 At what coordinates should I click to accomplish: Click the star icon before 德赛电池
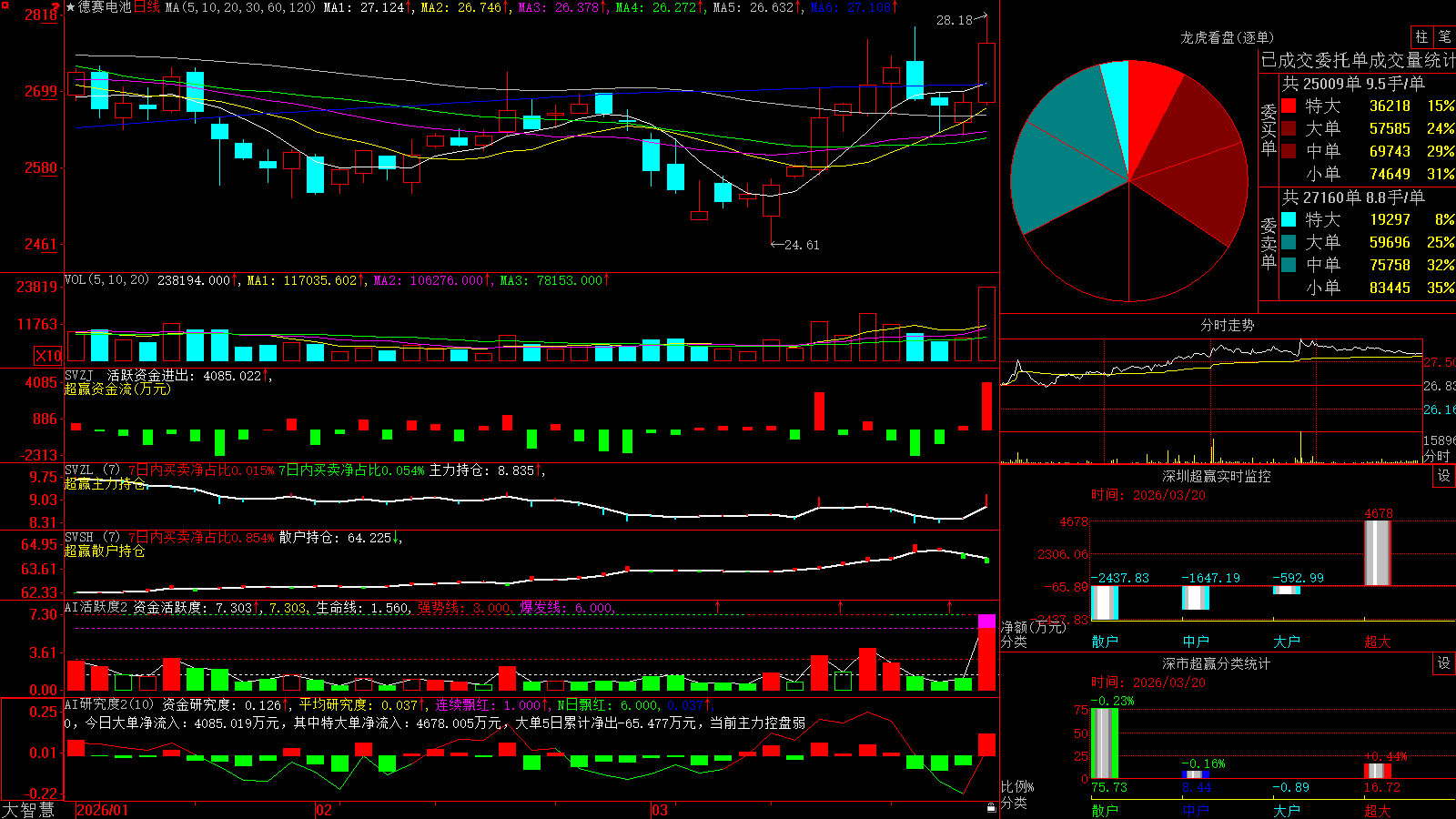point(70,7)
